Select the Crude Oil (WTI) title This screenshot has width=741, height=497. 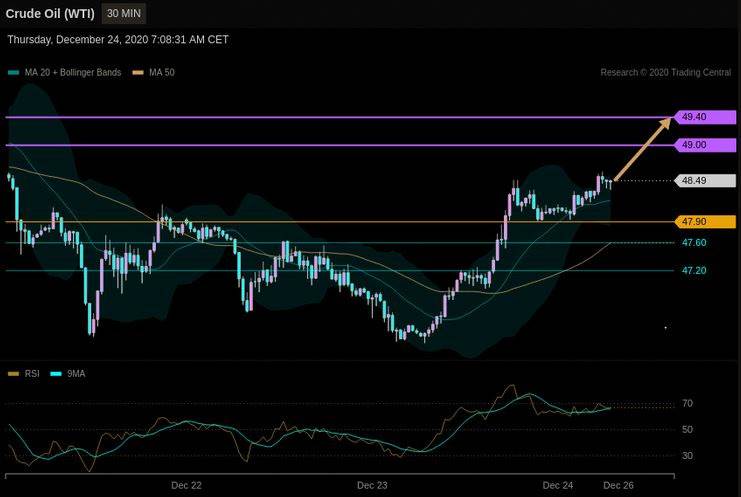[50, 14]
